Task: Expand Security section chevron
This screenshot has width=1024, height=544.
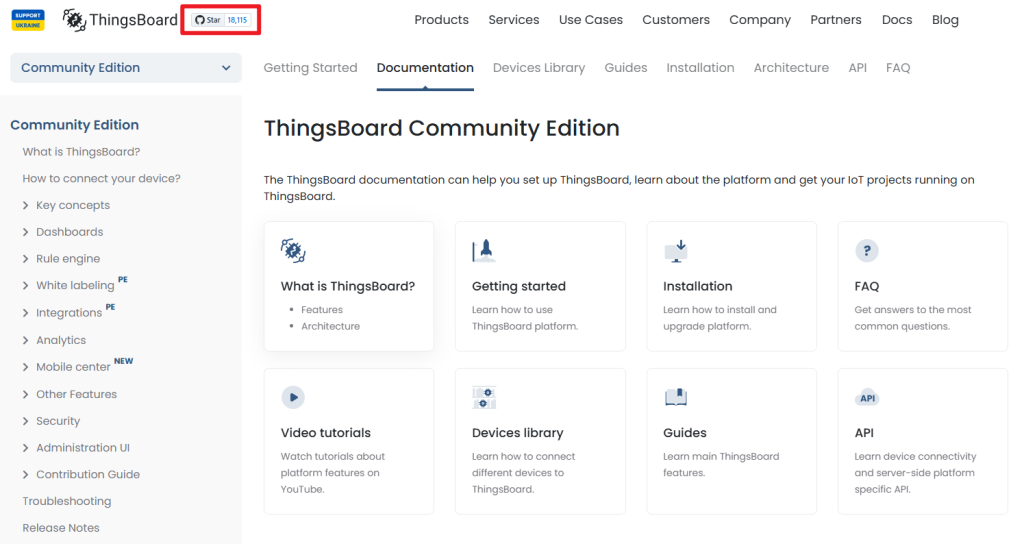Action: [x=25, y=421]
